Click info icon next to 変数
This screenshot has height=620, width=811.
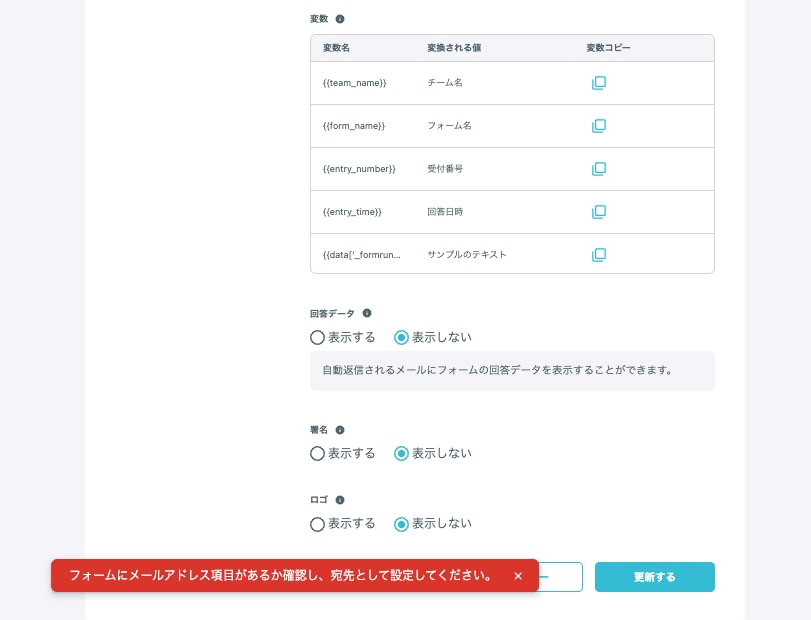(340, 19)
